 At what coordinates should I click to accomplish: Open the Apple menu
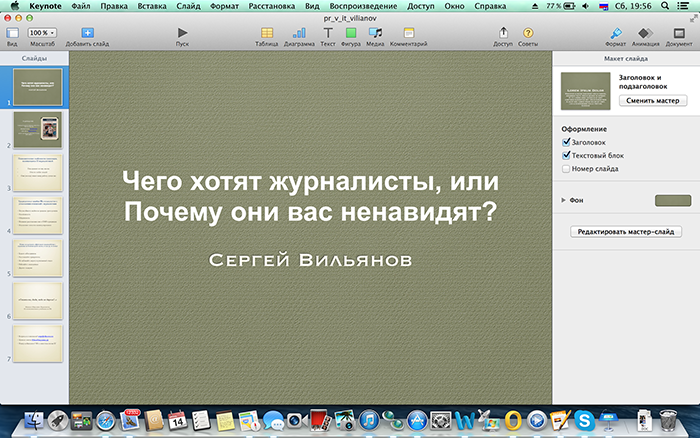tap(15, 6)
